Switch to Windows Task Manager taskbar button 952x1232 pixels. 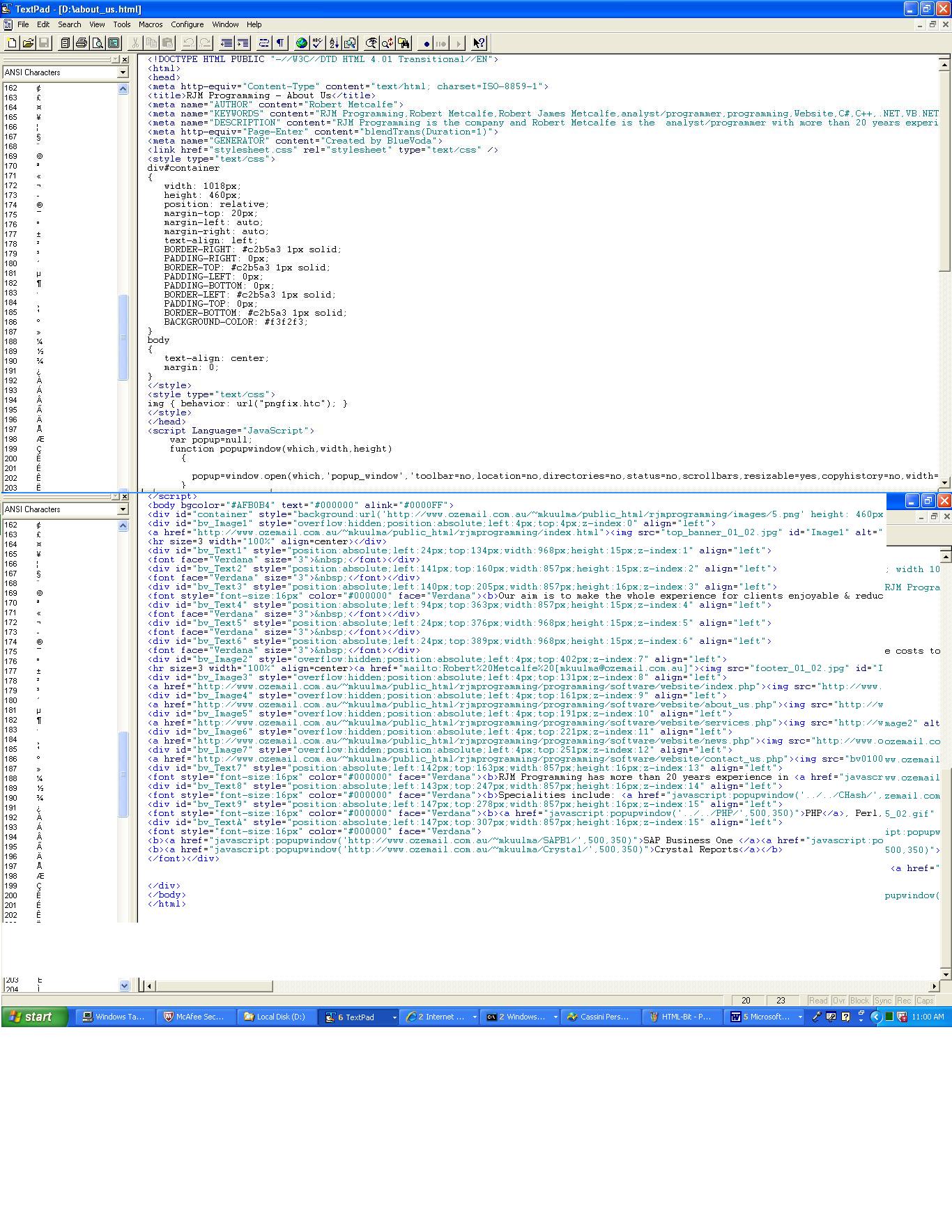[115, 1017]
